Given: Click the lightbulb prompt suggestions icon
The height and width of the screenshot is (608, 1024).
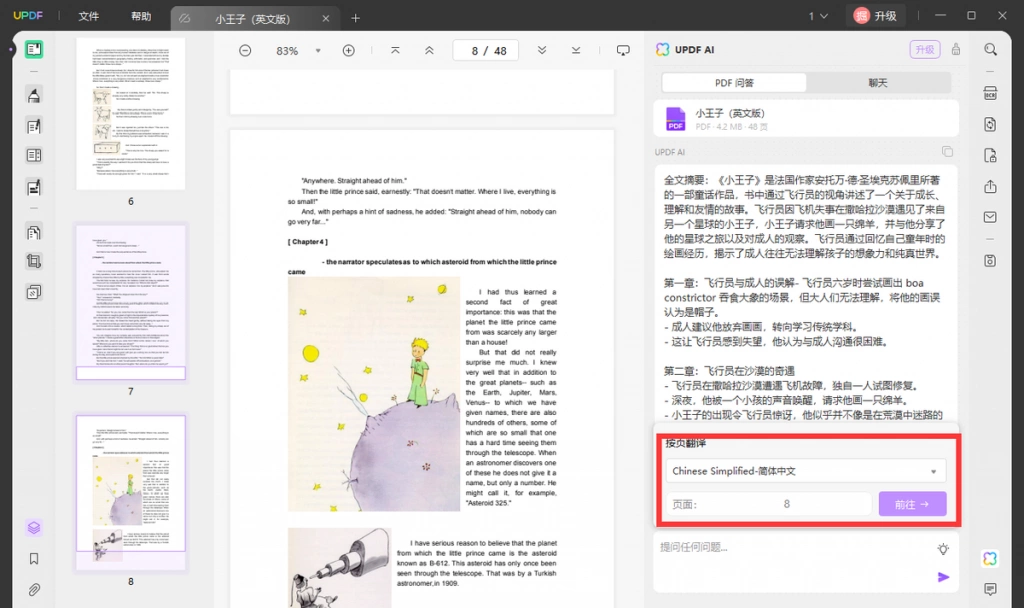Looking at the screenshot, I should 943,549.
